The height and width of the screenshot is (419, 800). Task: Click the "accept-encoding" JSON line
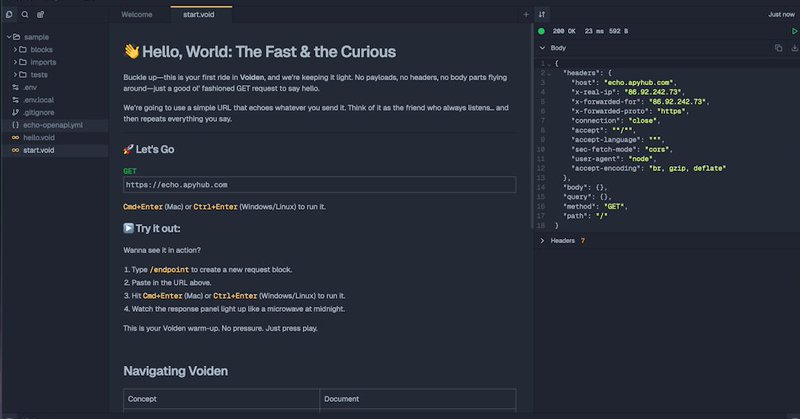pyautogui.click(x=648, y=168)
